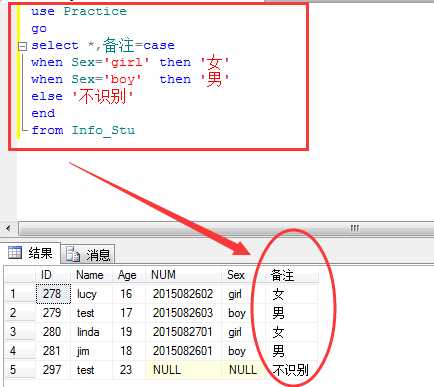This screenshot has width=434, height=387.
Task: Select row header 3 in results
Action: pyautogui.click(x=21, y=332)
